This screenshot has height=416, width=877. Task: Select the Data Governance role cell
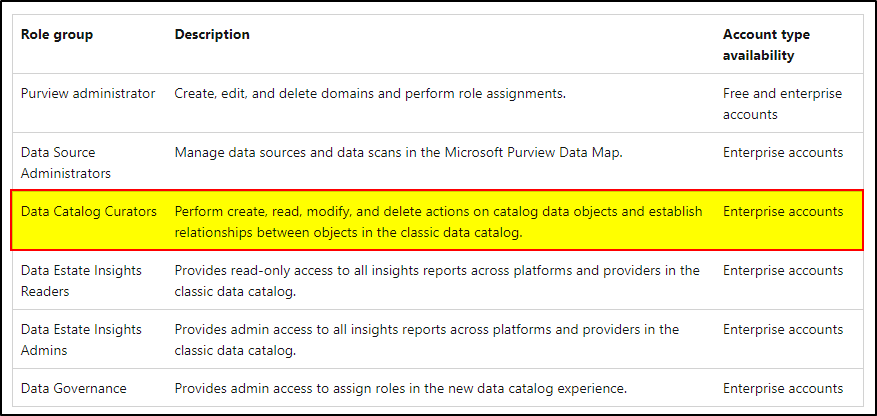[x=74, y=388]
